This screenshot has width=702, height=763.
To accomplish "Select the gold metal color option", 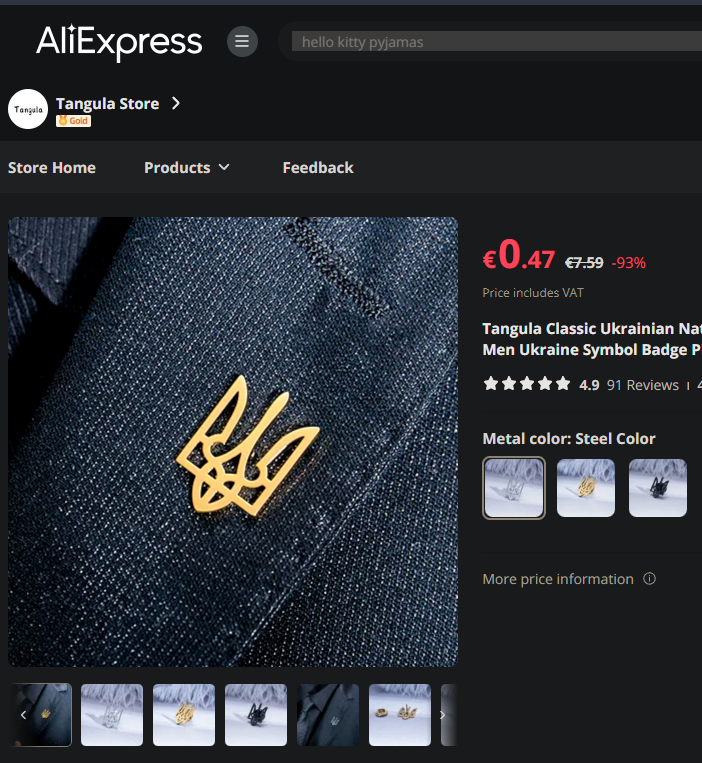I will [x=586, y=488].
